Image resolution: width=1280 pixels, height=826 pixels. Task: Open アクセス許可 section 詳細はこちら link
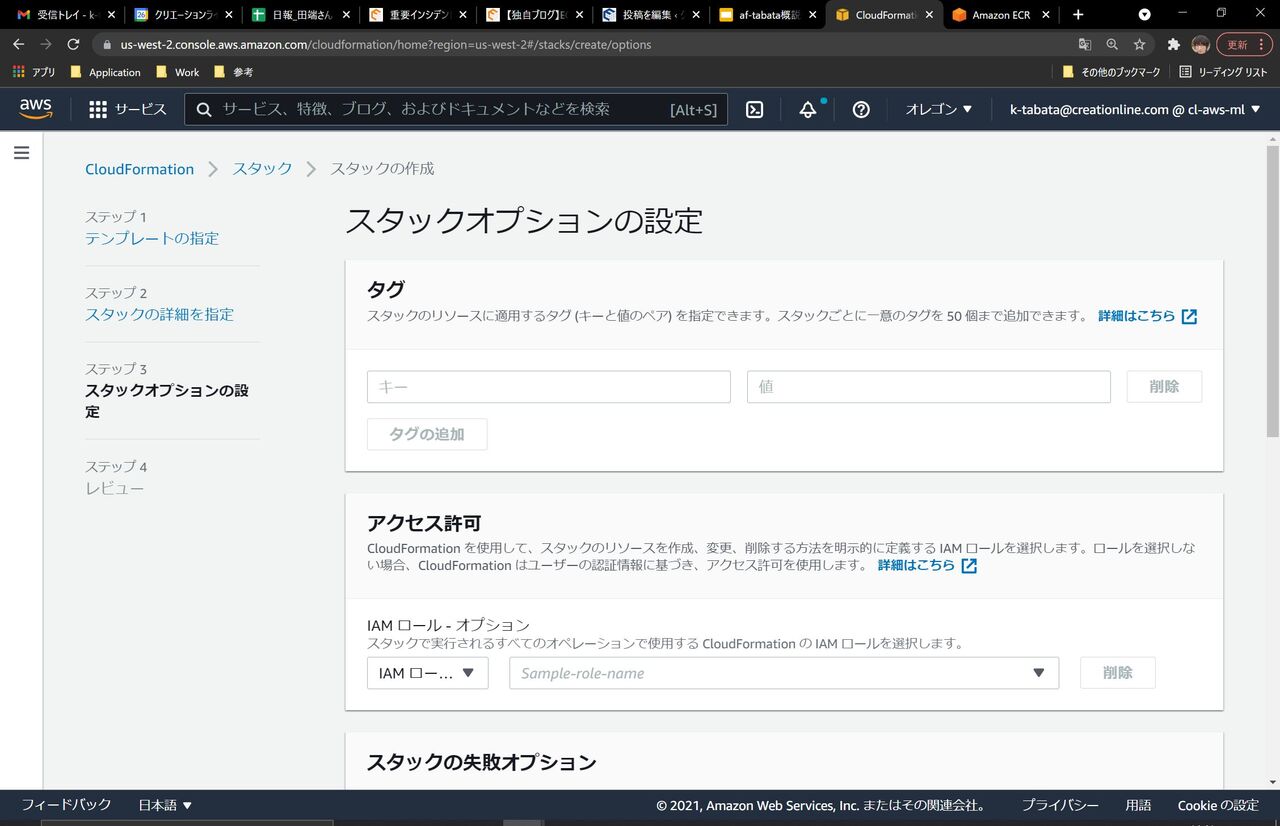927,565
